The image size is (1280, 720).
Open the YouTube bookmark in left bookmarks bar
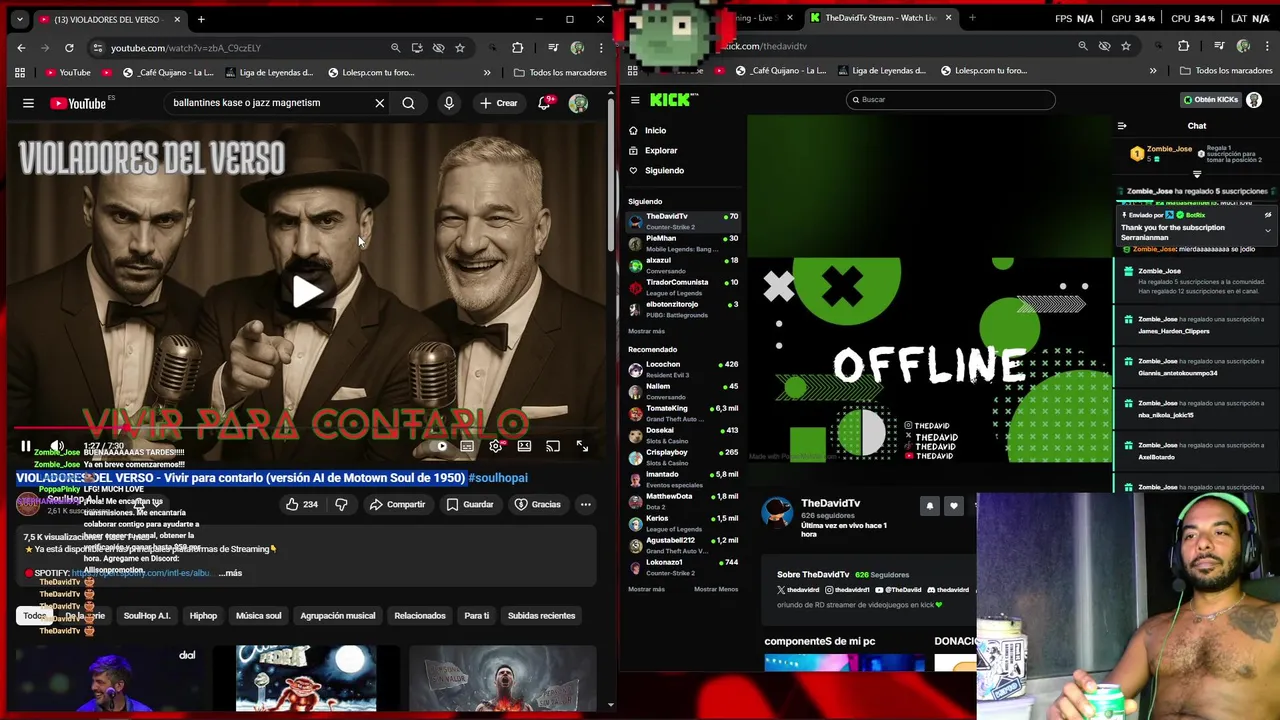click(68, 72)
